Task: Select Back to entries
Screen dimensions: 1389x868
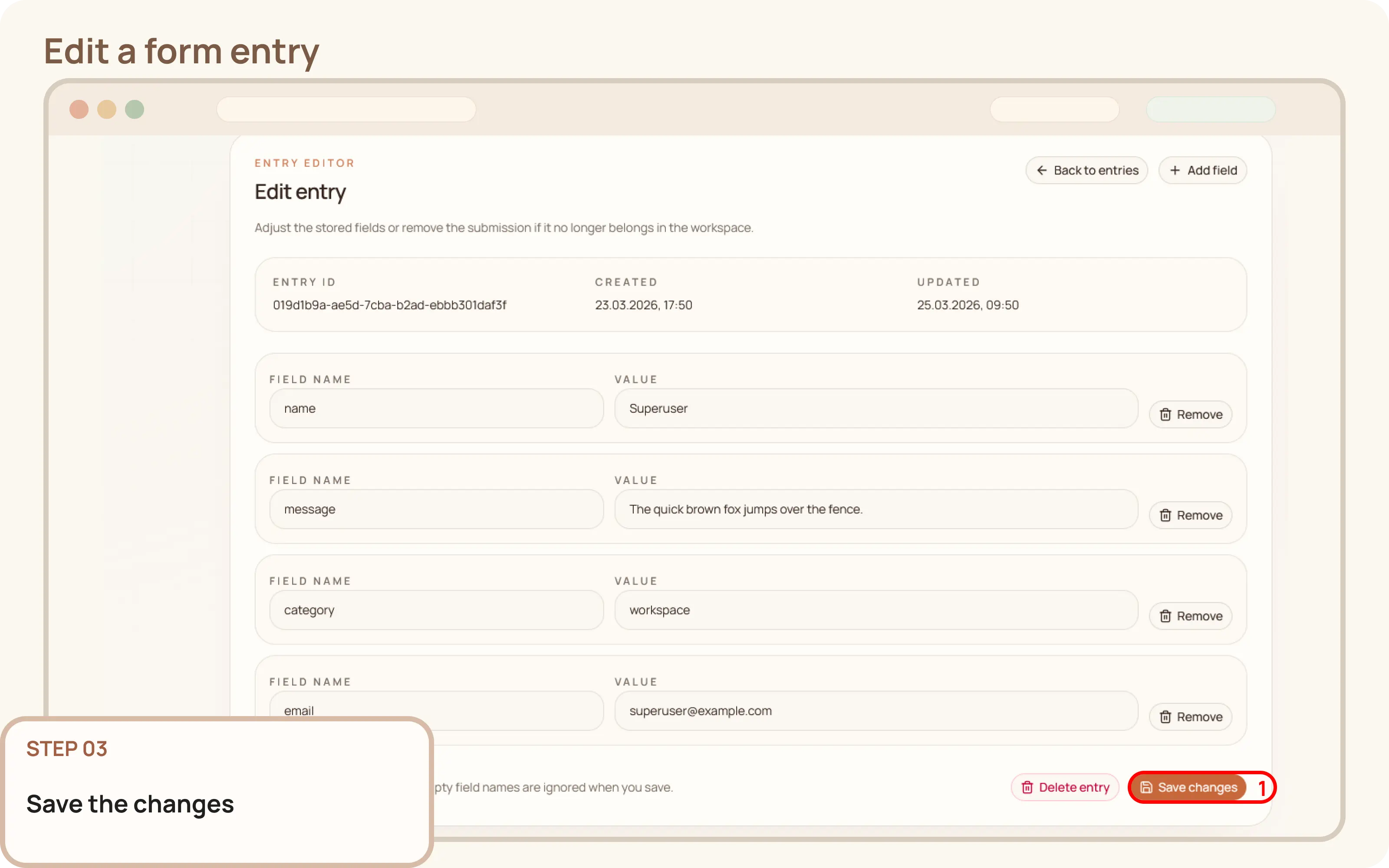Action: (1086, 170)
